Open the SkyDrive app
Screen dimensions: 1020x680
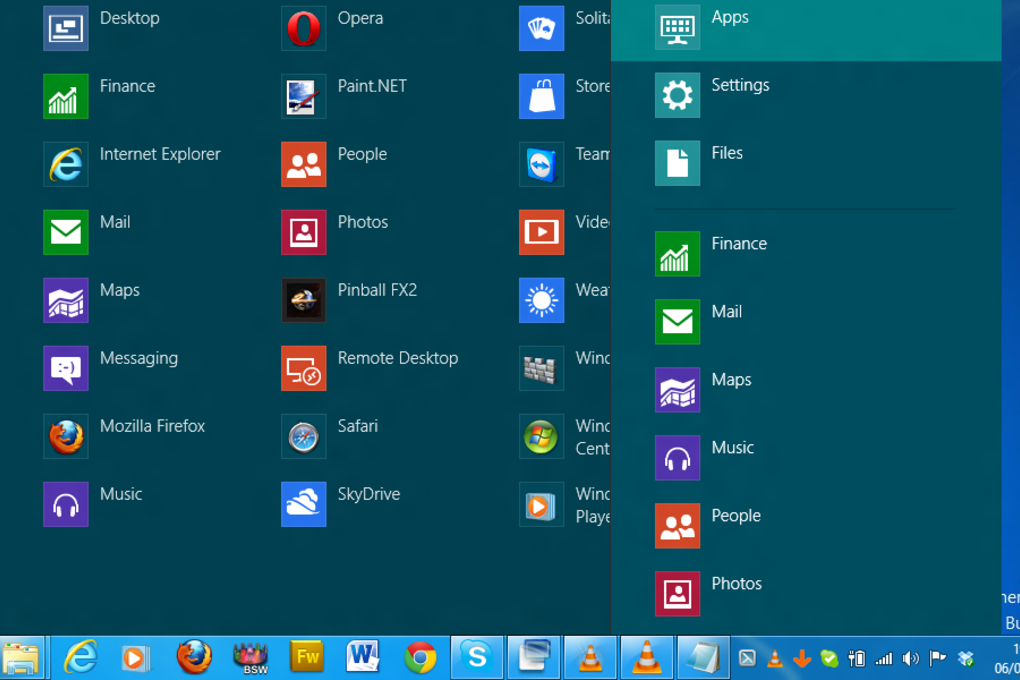(304, 504)
